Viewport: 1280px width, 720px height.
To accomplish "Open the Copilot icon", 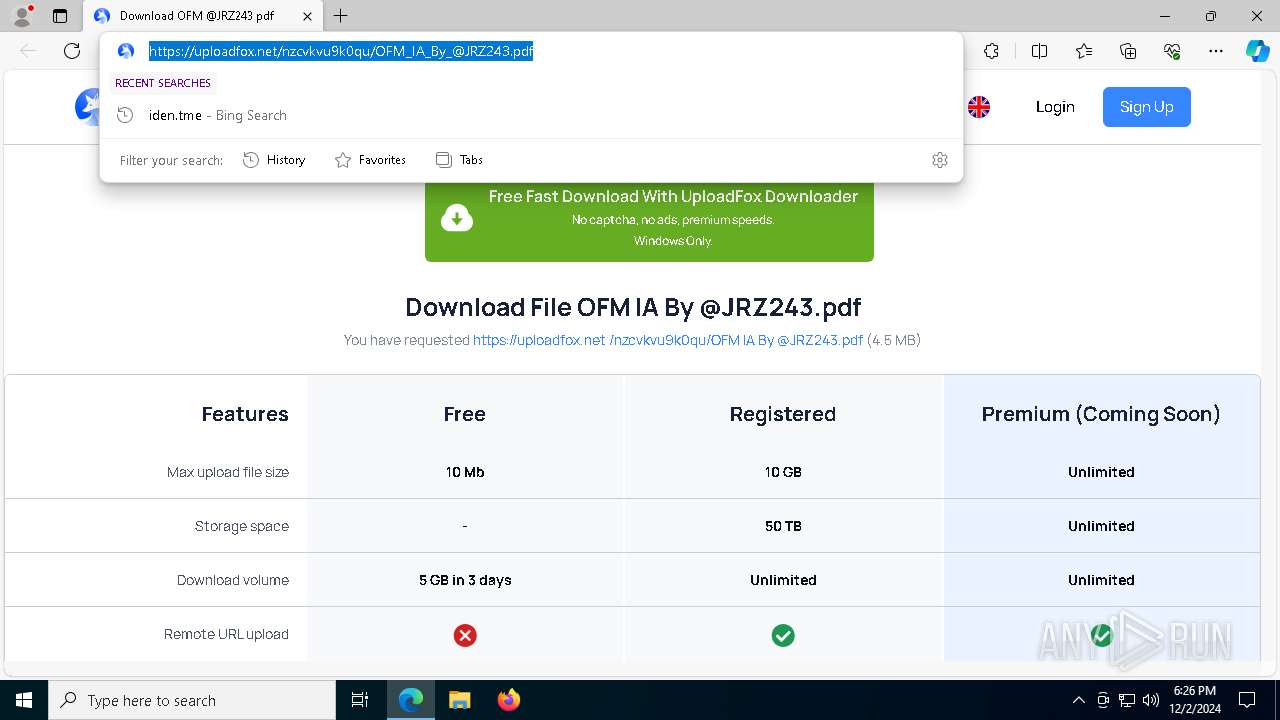I will pos(1257,51).
